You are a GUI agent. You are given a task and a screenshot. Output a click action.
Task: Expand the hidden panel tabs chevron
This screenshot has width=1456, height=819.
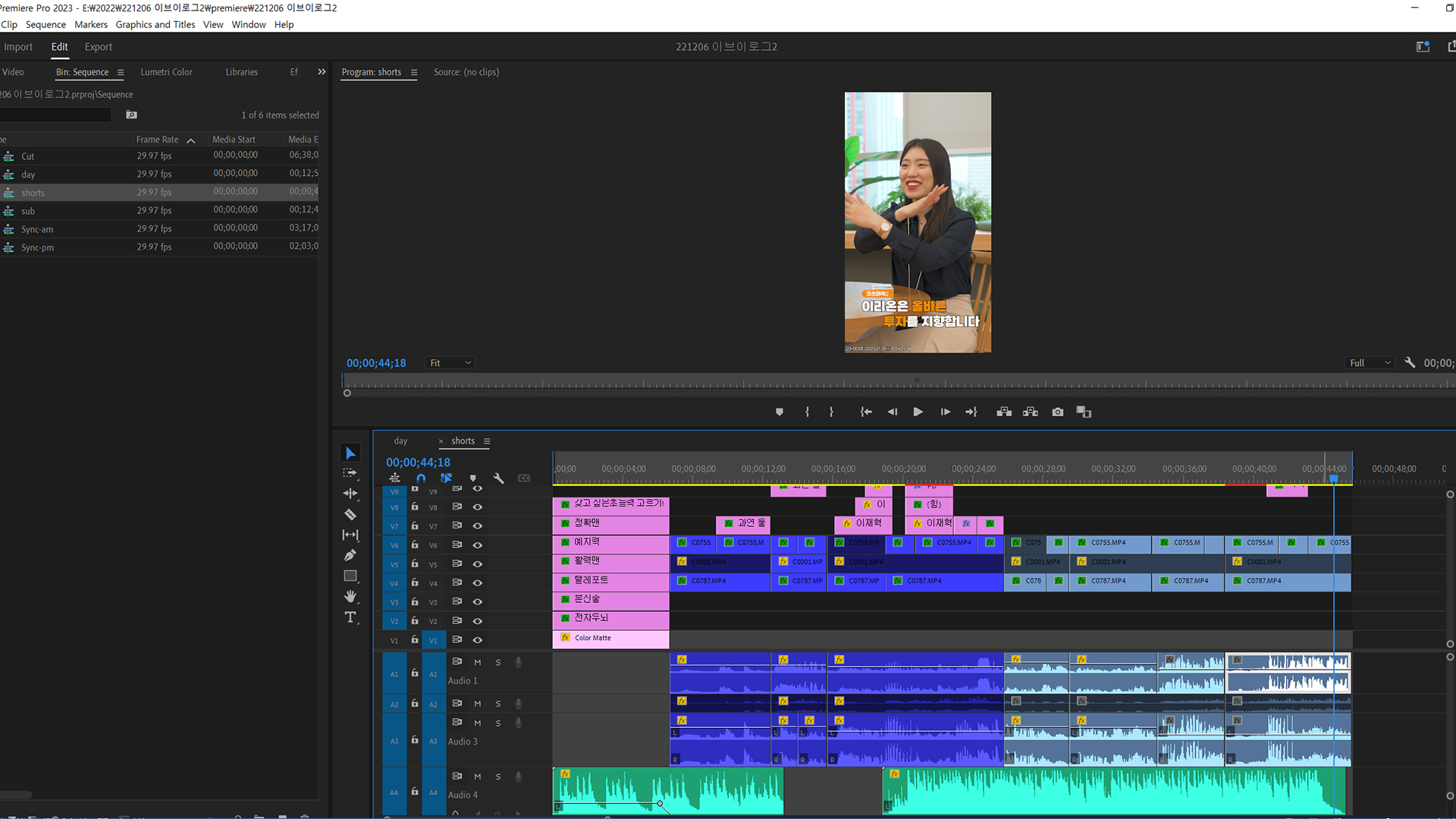pyautogui.click(x=322, y=72)
